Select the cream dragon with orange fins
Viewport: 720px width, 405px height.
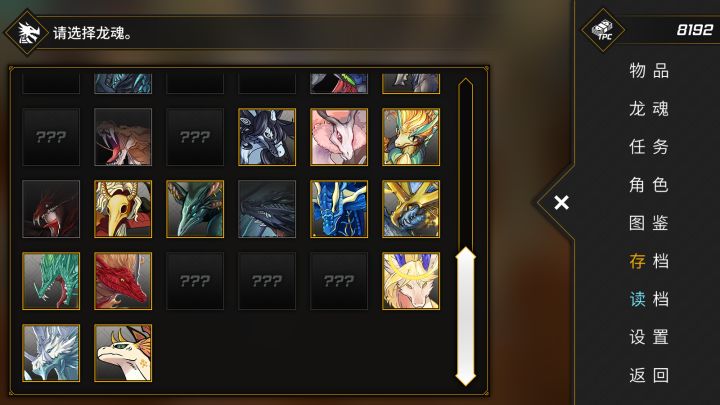click(123, 353)
